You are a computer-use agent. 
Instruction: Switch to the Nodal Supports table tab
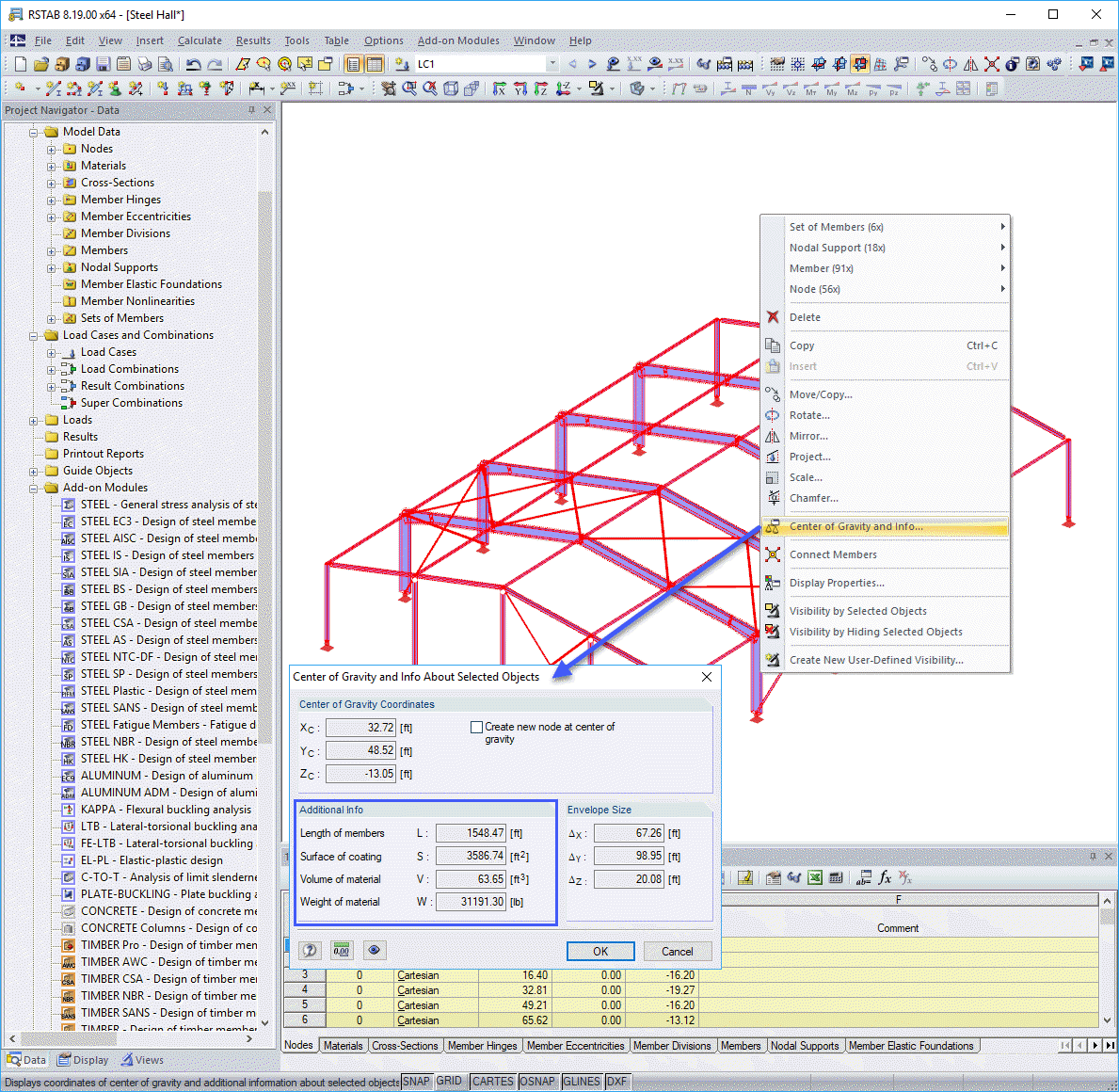pyautogui.click(x=805, y=1046)
